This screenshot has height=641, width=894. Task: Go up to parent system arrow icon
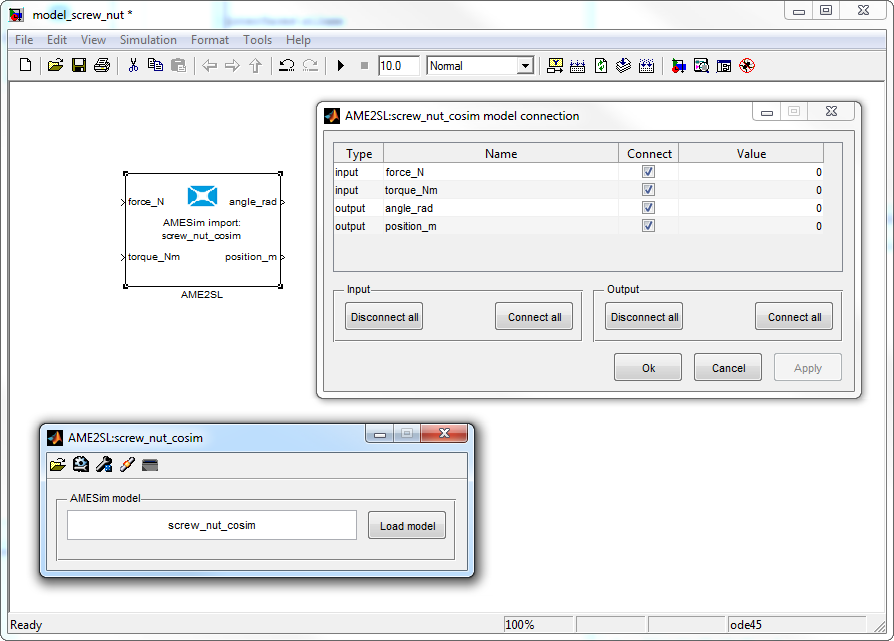(255, 66)
